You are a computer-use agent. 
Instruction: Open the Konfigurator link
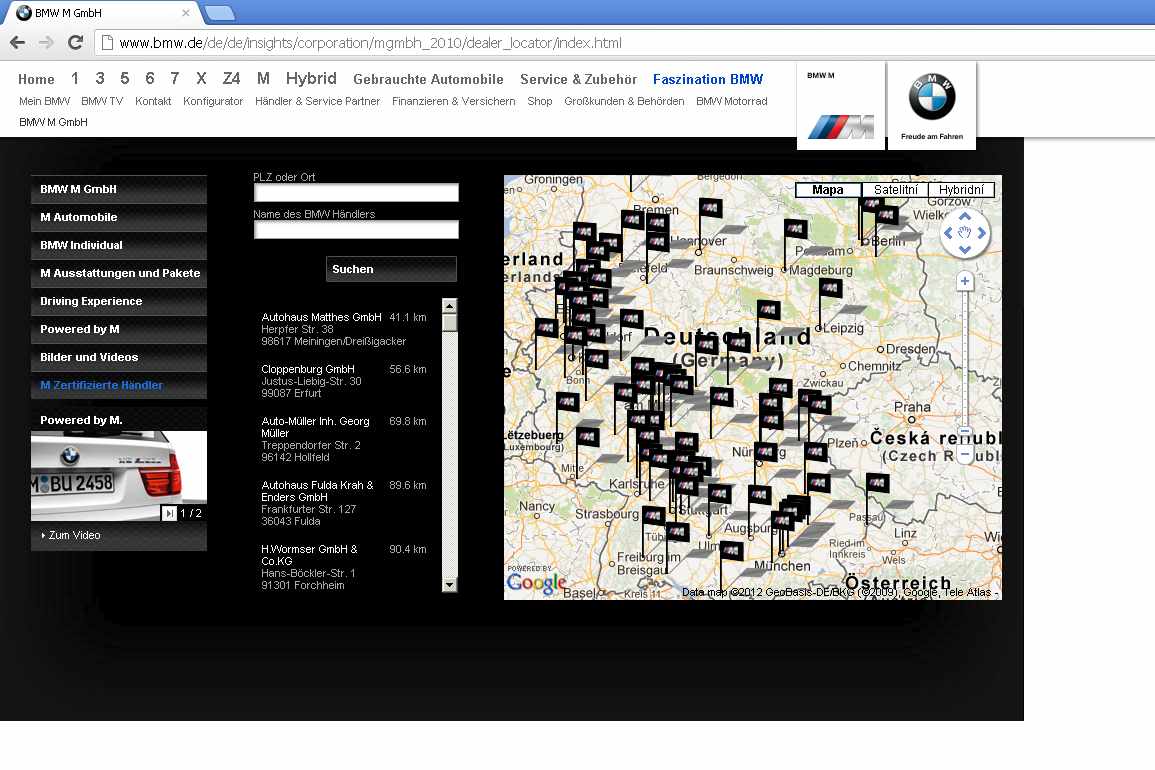tap(213, 101)
